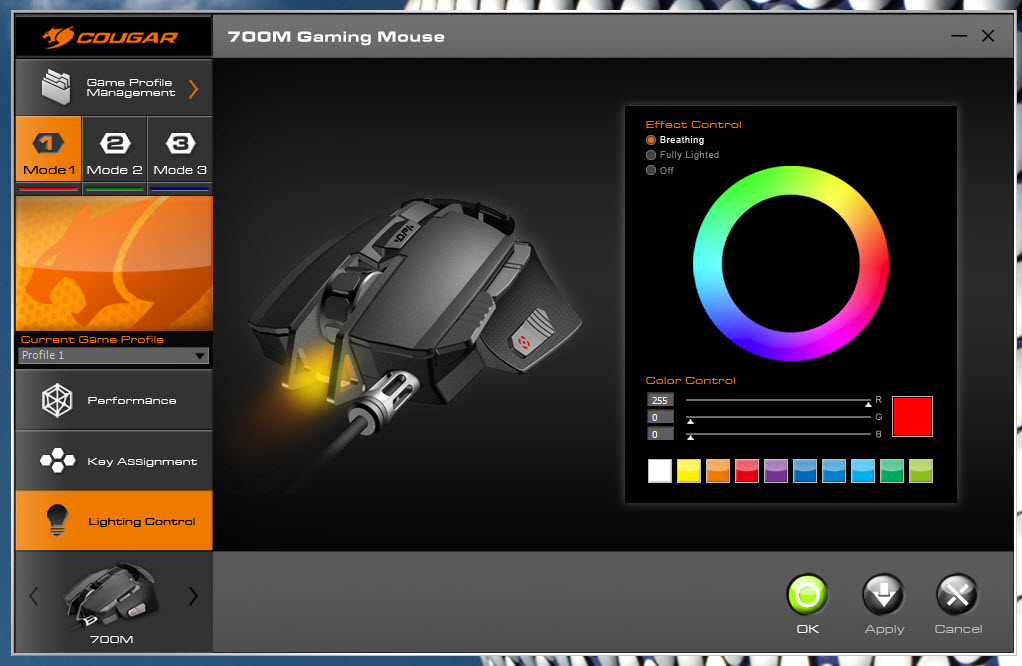This screenshot has height=666, width=1022.
Task: Choose the orange color swatch
Action: pos(718,471)
